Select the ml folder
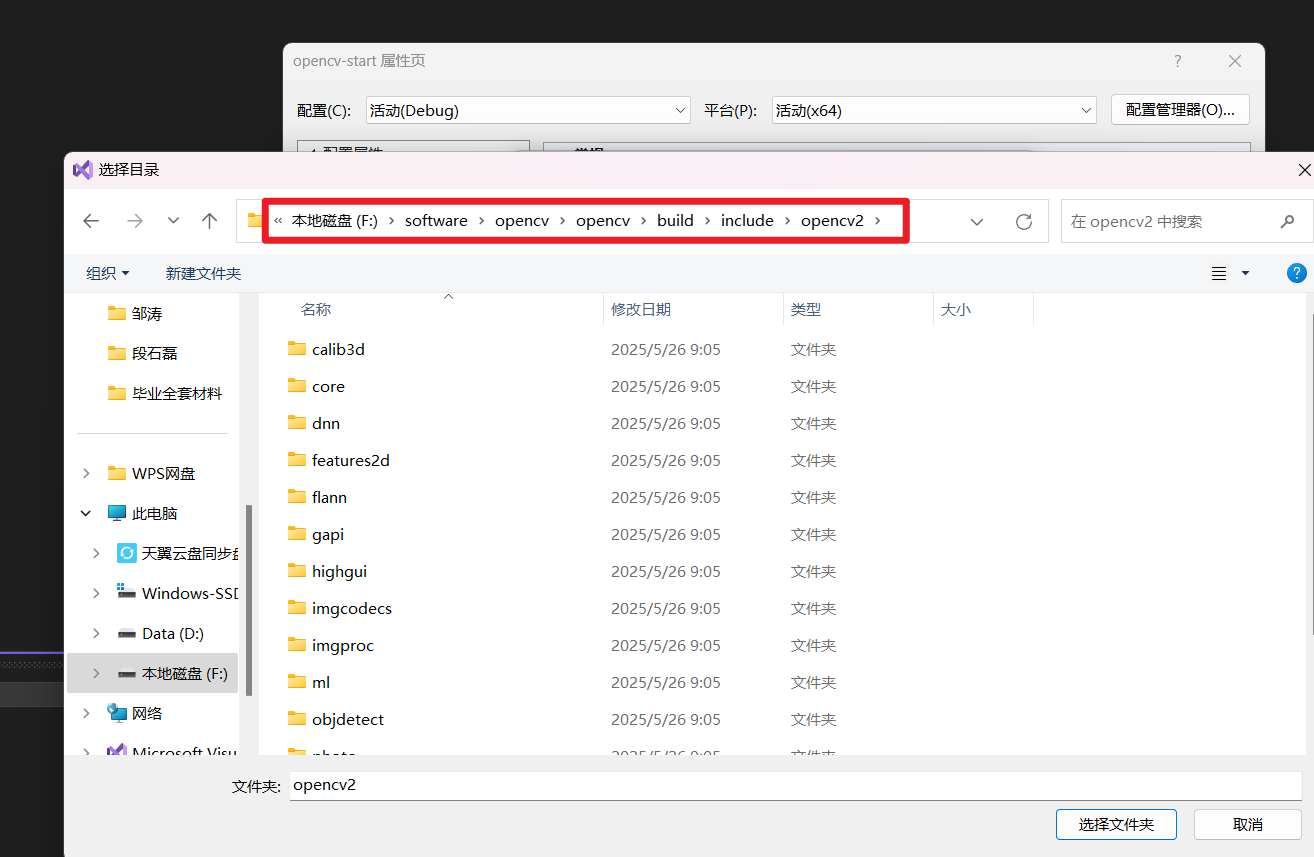The image size is (1314, 857). tap(320, 682)
